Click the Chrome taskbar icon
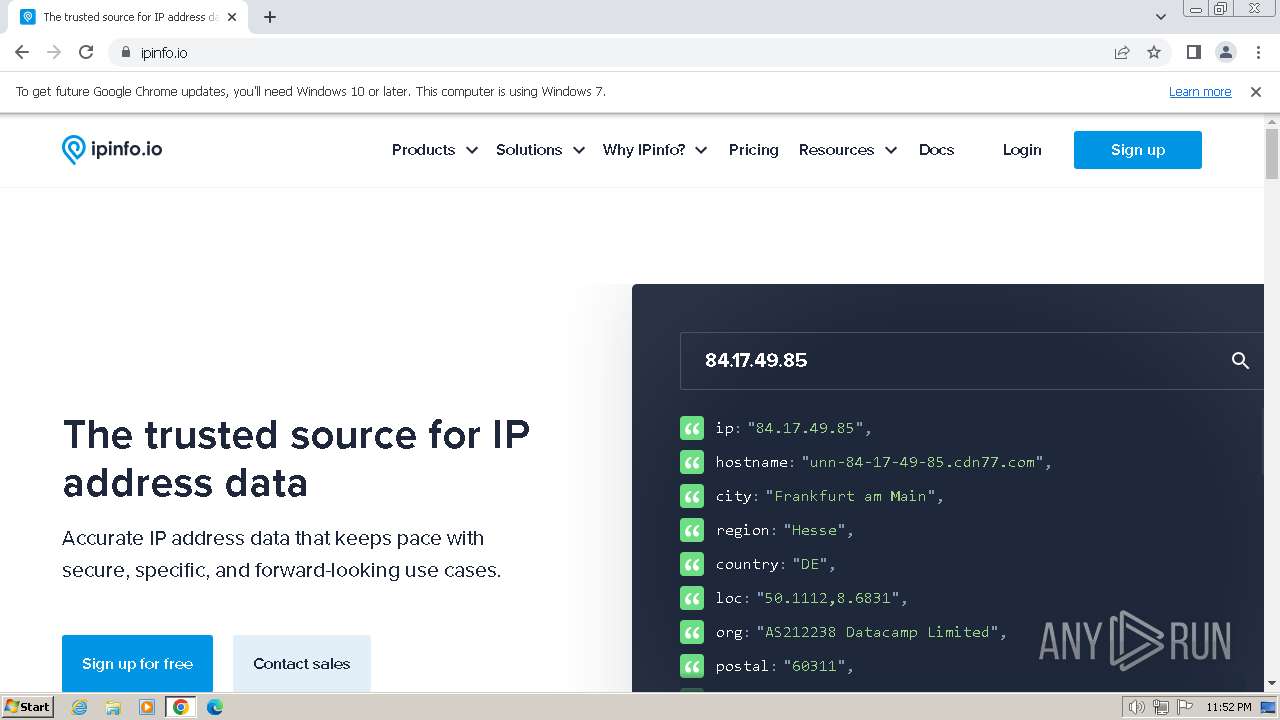Image resolution: width=1280 pixels, height=720 pixels. (181, 707)
